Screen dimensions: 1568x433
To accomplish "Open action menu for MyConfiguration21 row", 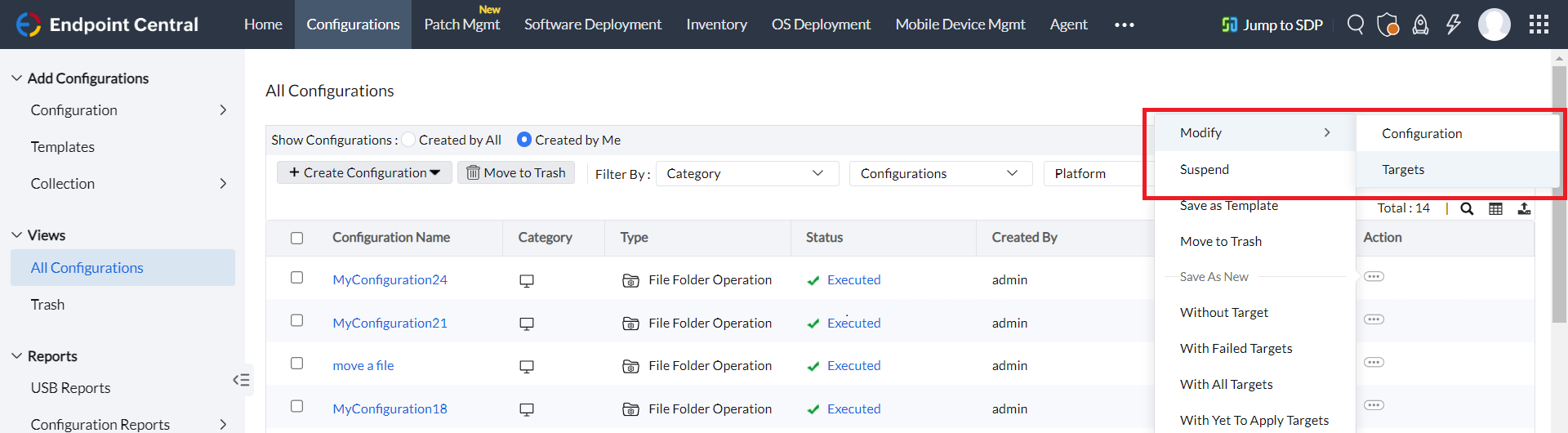I will pos(1374,319).
